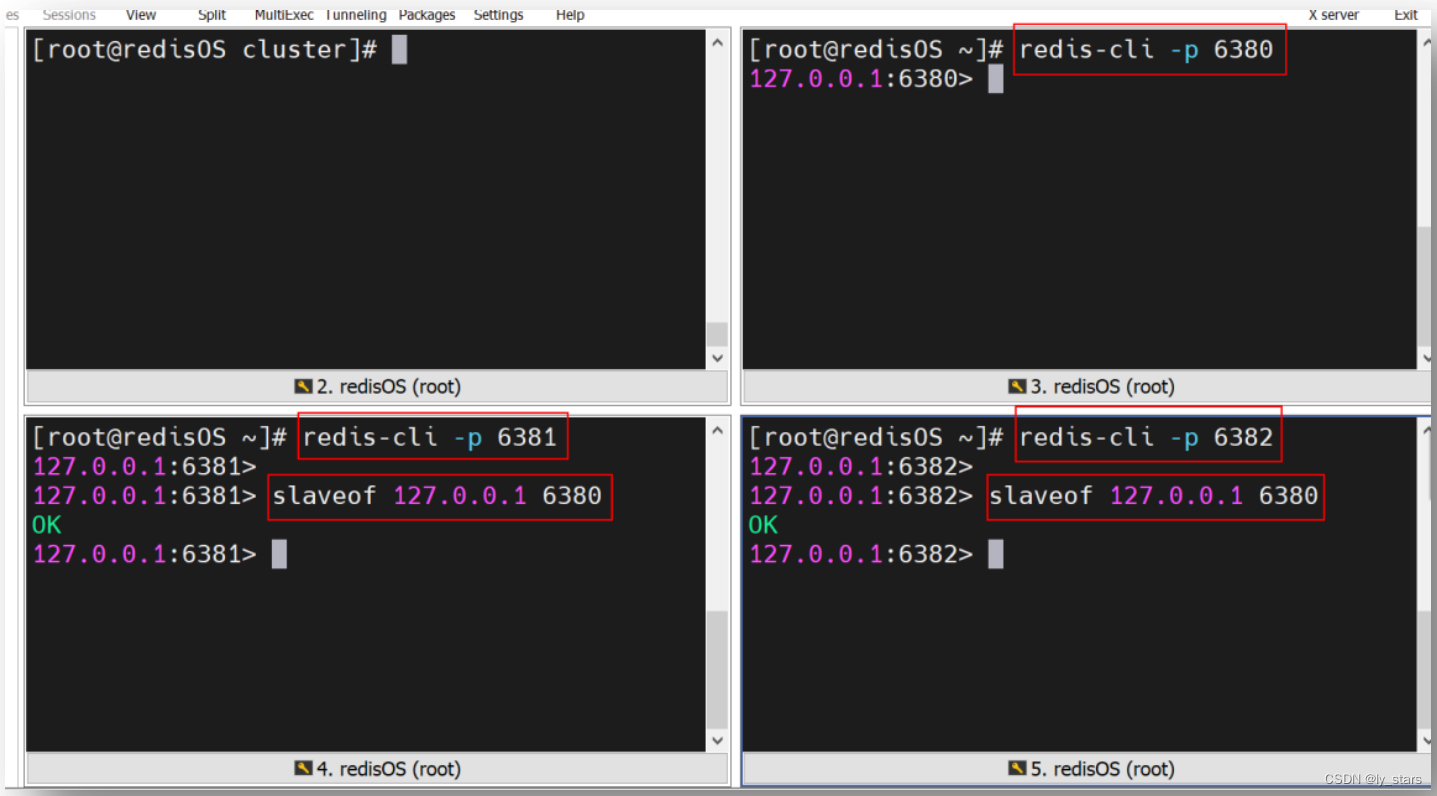This screenshot has height=796, width=1437.
Task: Click the last '127.0.0.1:6382>' prompt with cursor
Action: click(861, 554)
